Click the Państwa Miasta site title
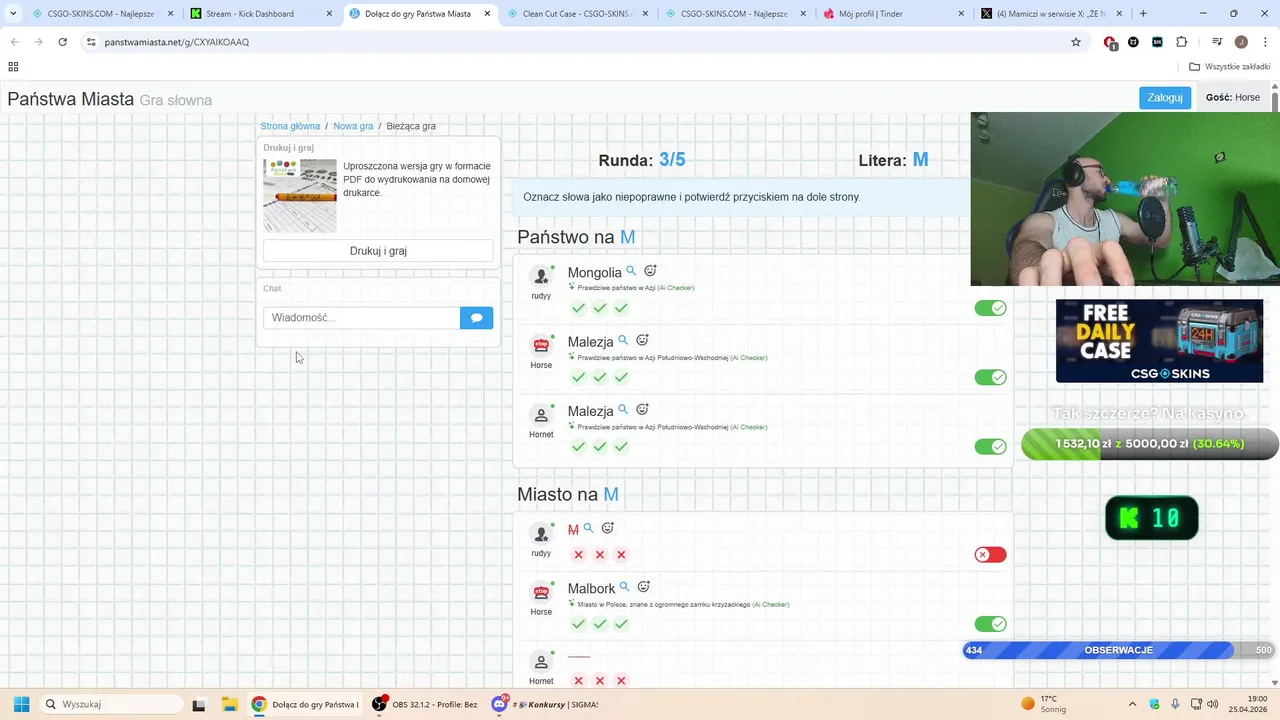This screenshot has height=720, width=1280. click(71, 99)
